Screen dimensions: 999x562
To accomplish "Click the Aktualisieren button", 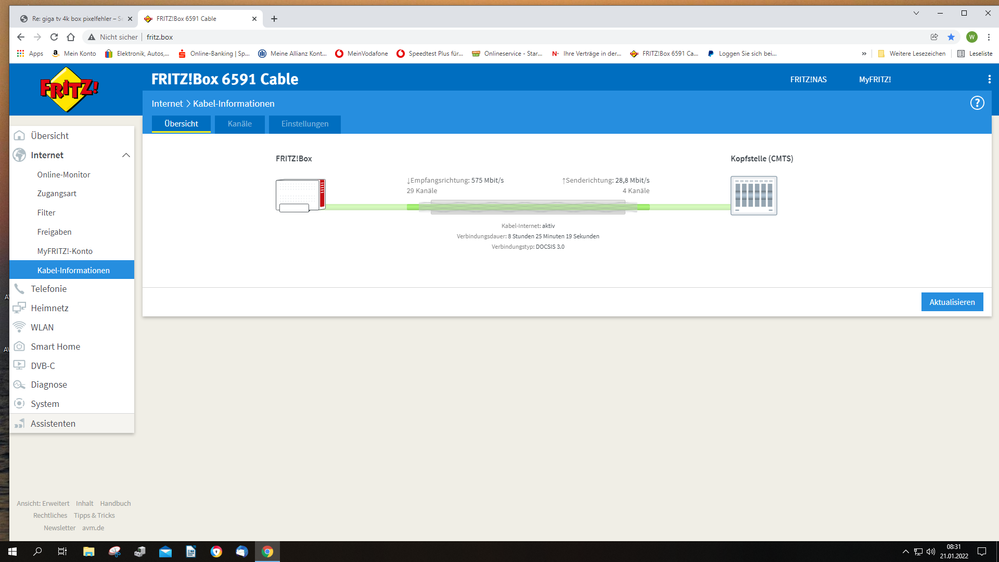I will click(x=952, y=302).
